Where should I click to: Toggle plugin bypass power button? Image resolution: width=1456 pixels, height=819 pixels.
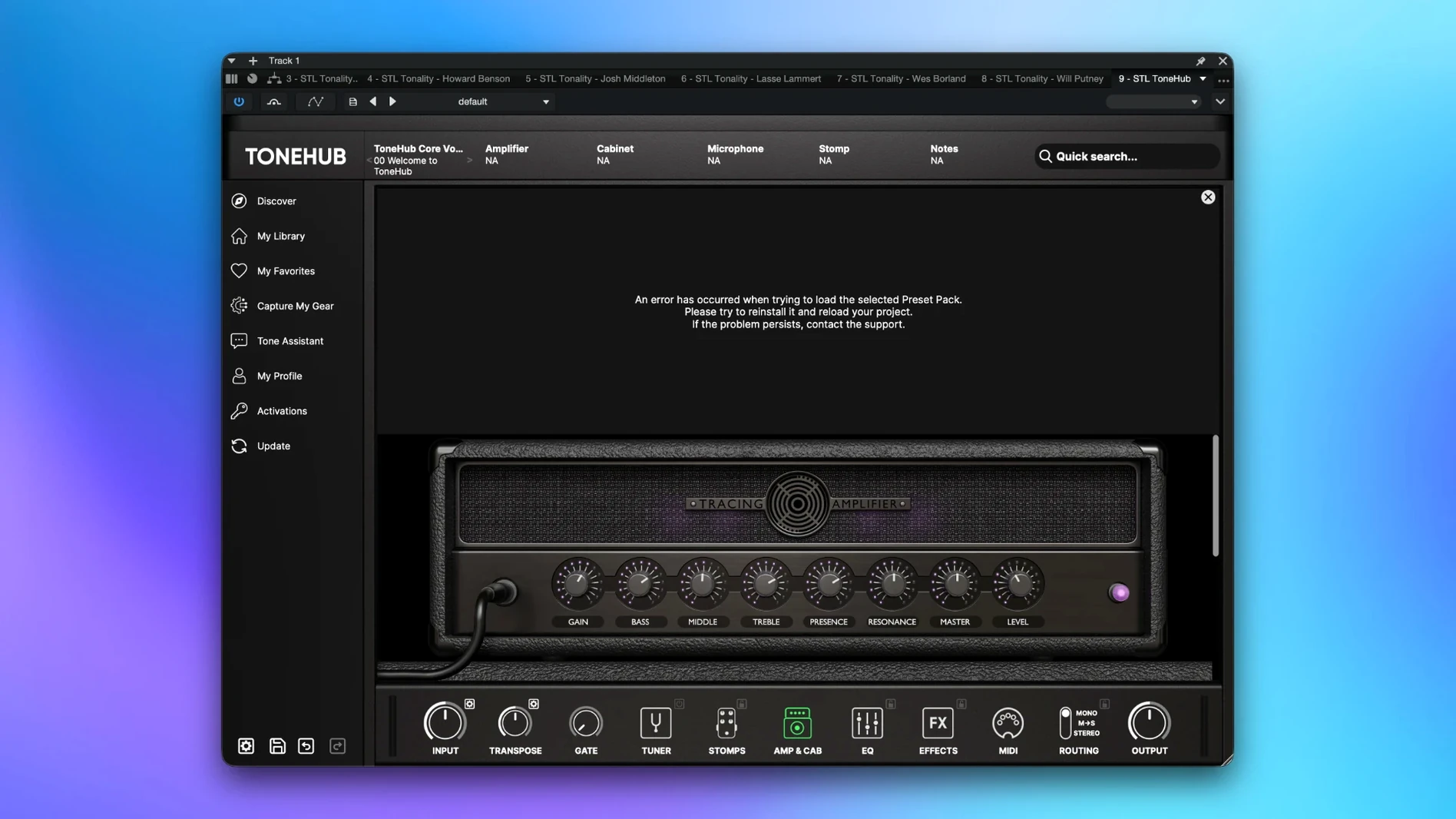click(239, 101)
